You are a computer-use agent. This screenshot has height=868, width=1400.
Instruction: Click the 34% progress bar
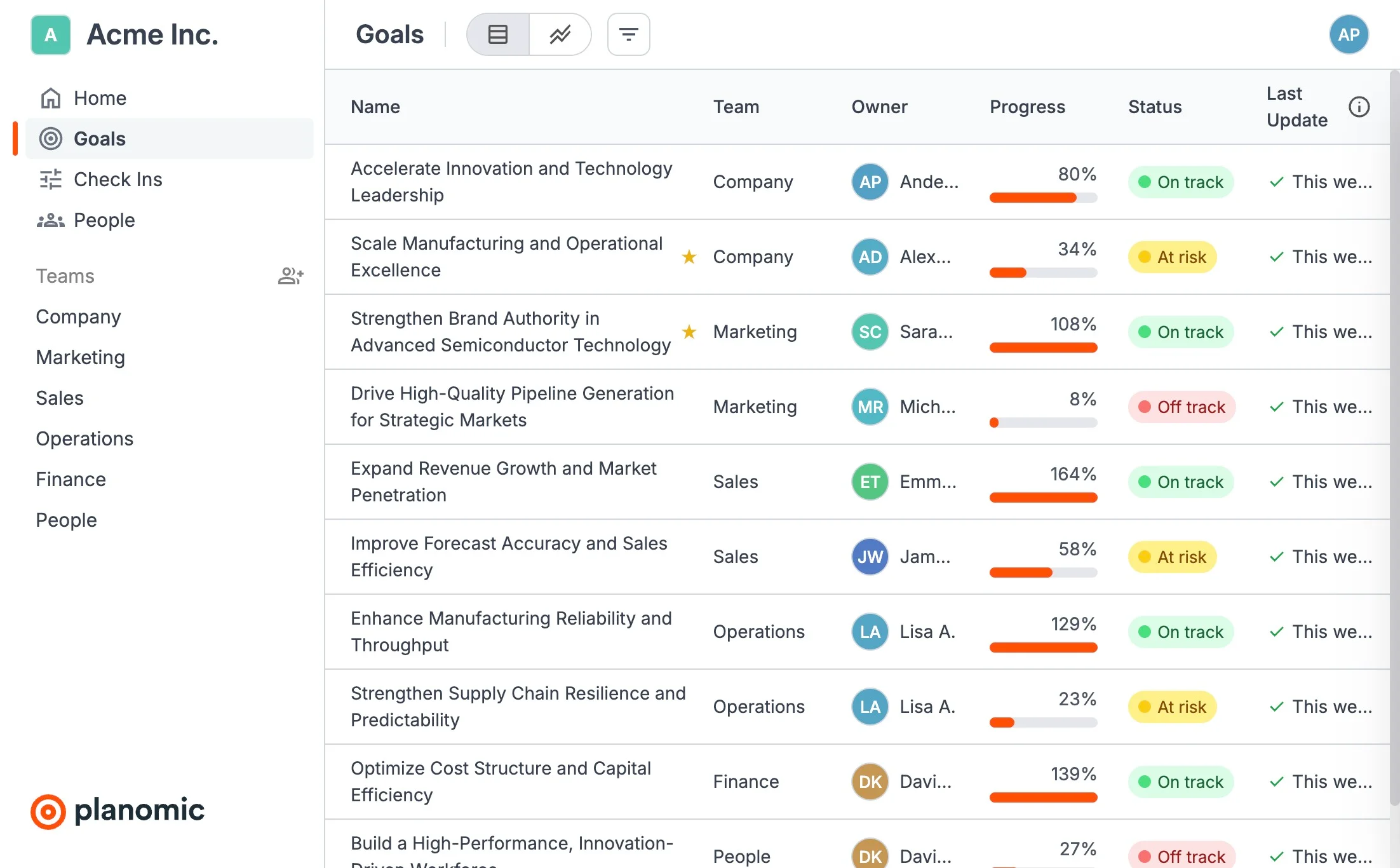point(1043,273)
